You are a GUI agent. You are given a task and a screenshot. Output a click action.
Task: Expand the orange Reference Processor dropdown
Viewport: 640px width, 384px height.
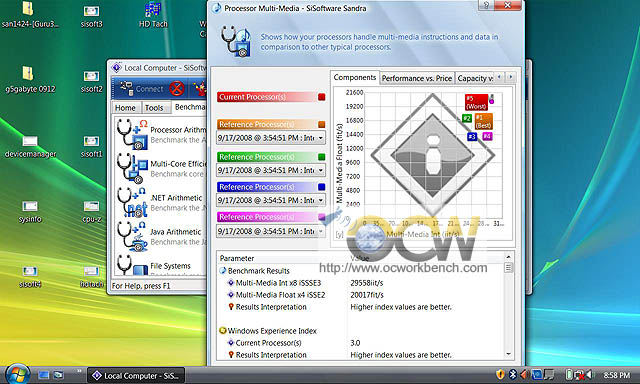coord(321,138)
